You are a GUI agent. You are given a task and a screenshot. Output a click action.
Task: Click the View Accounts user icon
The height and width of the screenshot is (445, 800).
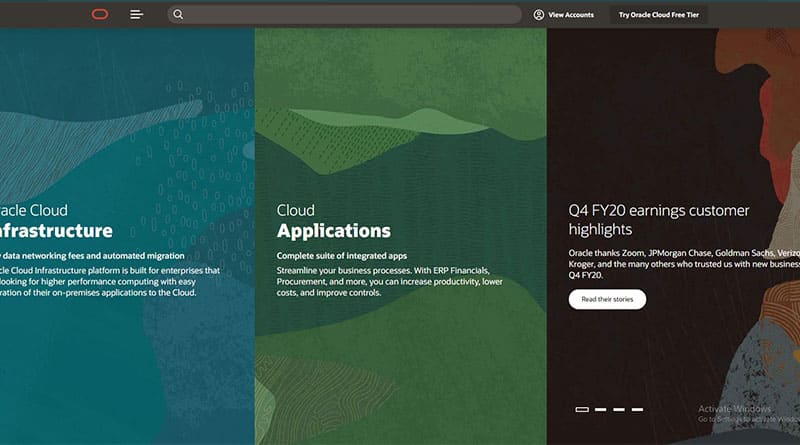(x=539, y=15)
